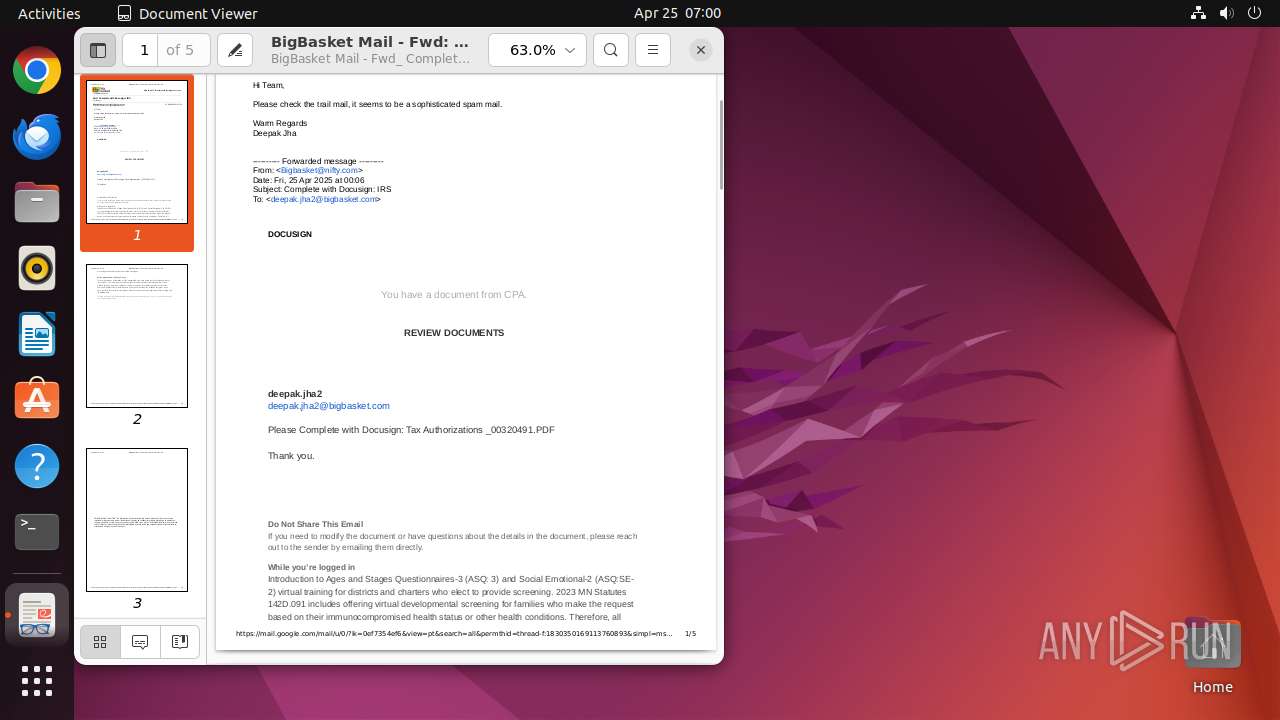Image resolution: width=1280 pixels, height=720 pixels.
Task: Click the mail.google.com footer URL text
Action: [x=454, y=634]
